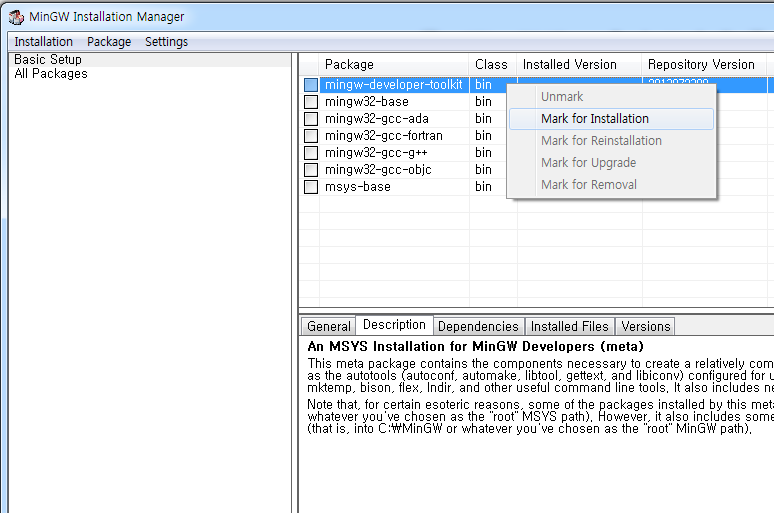Image resolution: width=774 pixels, height=513 pixels.
Task: Switch to the General tab
Action: (329, 326)
